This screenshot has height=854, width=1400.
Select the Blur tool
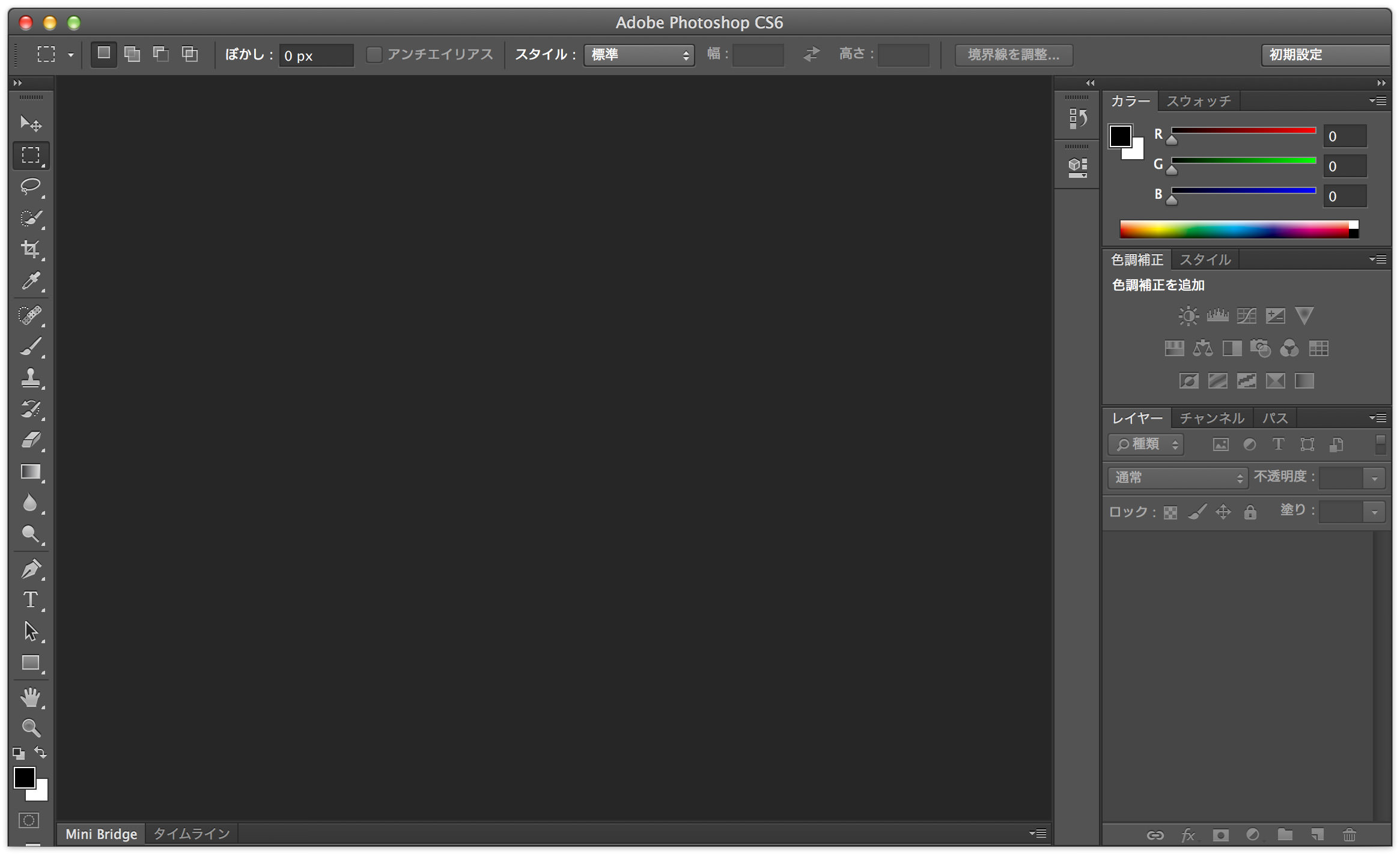31,503
